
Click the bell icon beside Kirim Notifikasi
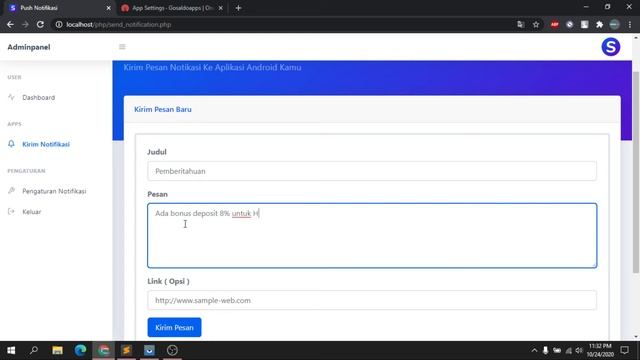pyautogui.click(x=11, y=144)
